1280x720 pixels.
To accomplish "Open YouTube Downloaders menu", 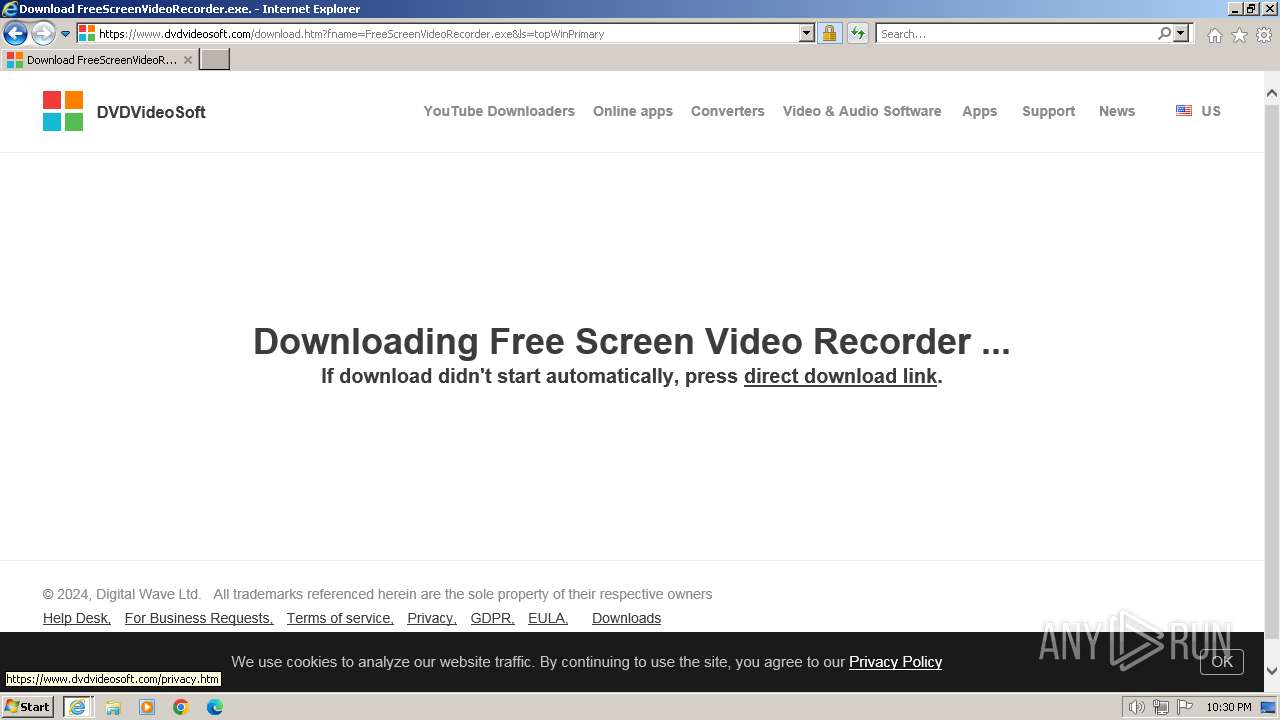I will coord(499,111).
